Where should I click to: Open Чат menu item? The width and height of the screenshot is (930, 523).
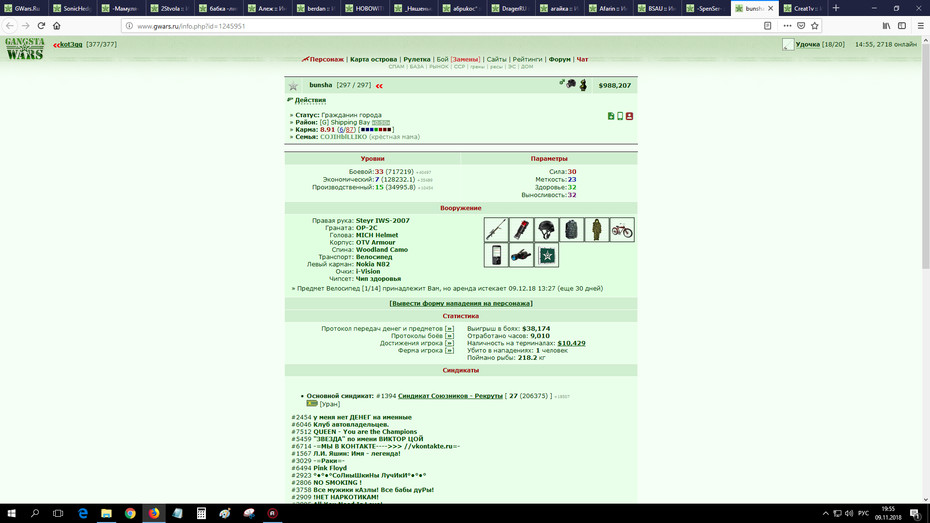coord(582,59)
